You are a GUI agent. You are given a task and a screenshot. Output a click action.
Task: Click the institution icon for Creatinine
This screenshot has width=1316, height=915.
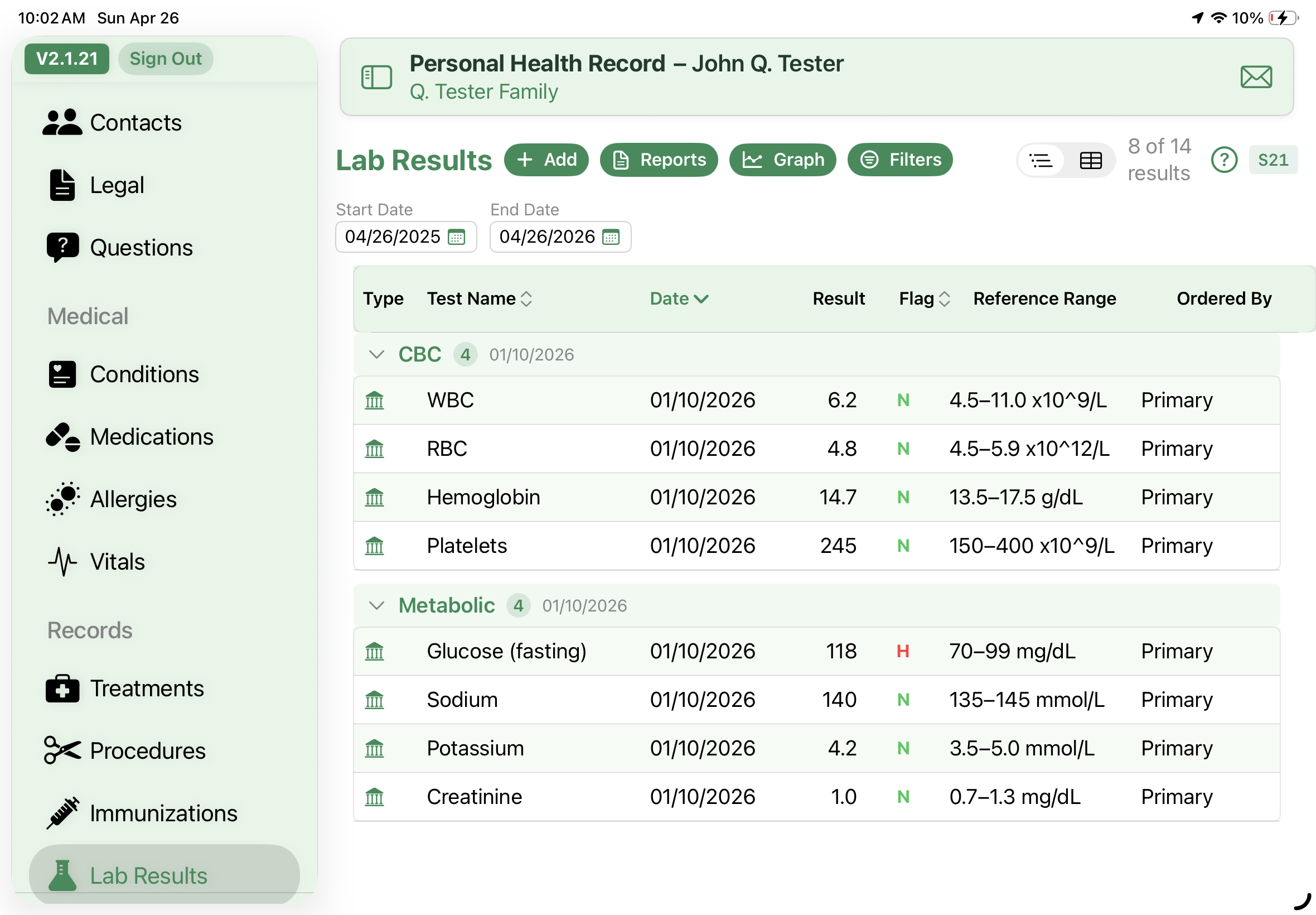point(374,797)
